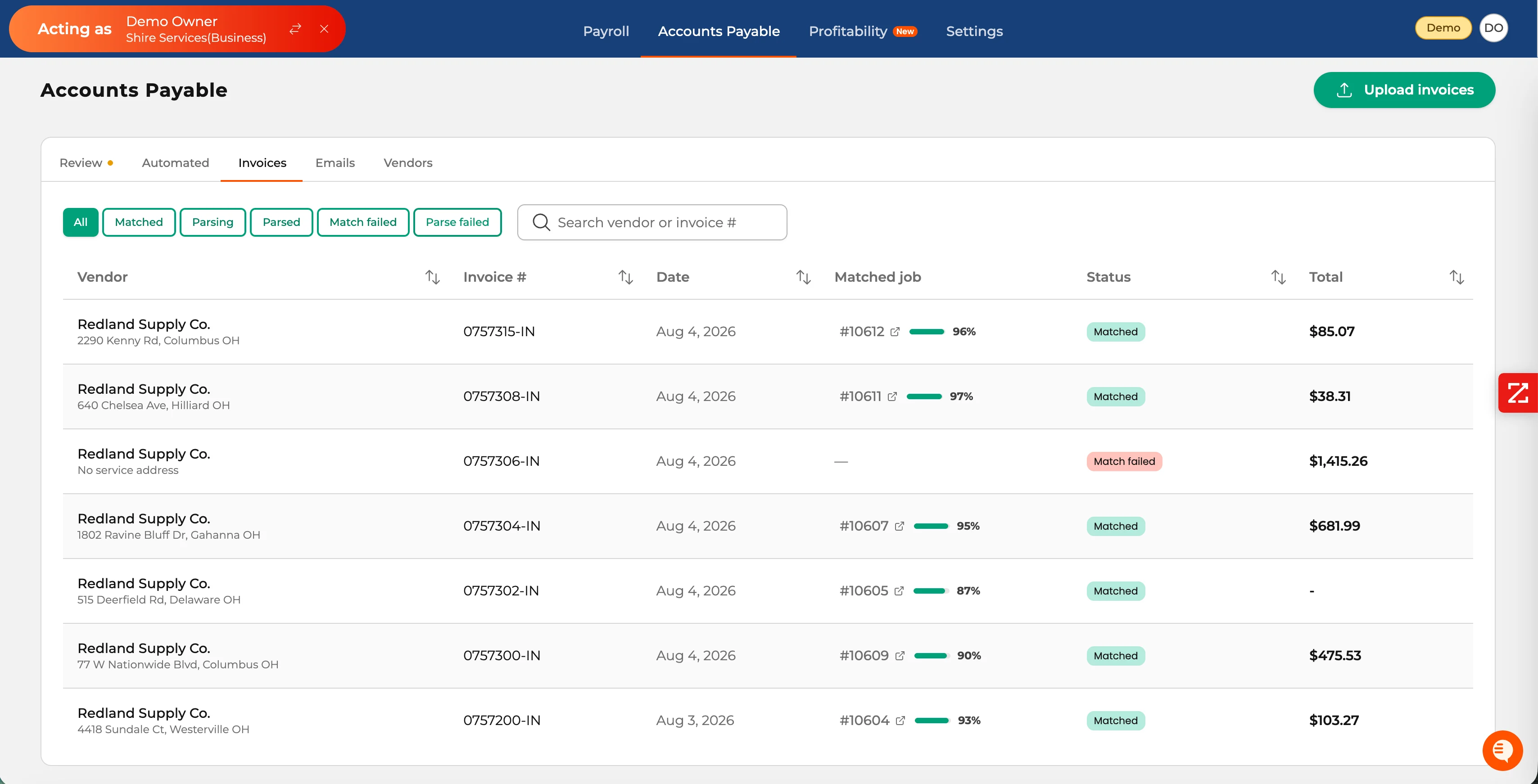
Task: Switch to the Automated tab
Action: click(x=176, y=163)
